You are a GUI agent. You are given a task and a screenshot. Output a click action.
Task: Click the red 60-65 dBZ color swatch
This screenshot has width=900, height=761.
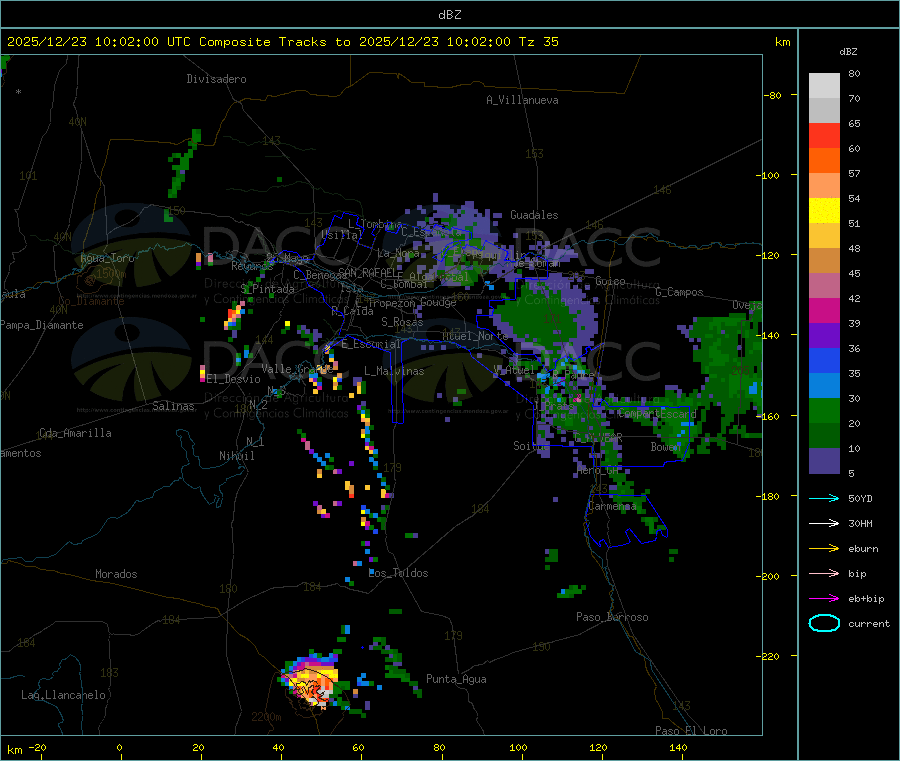click(x=824, y=135)
